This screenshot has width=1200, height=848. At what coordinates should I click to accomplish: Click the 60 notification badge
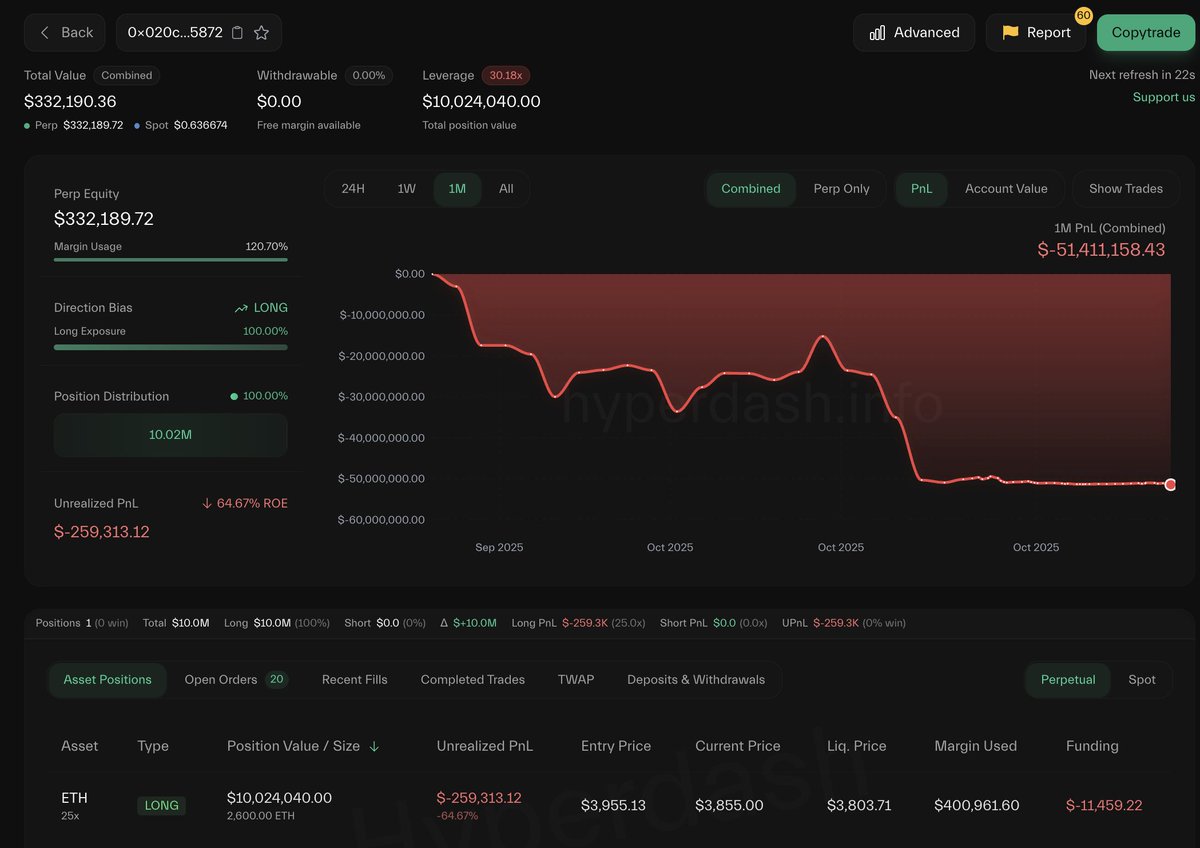tap(1083, 15)
